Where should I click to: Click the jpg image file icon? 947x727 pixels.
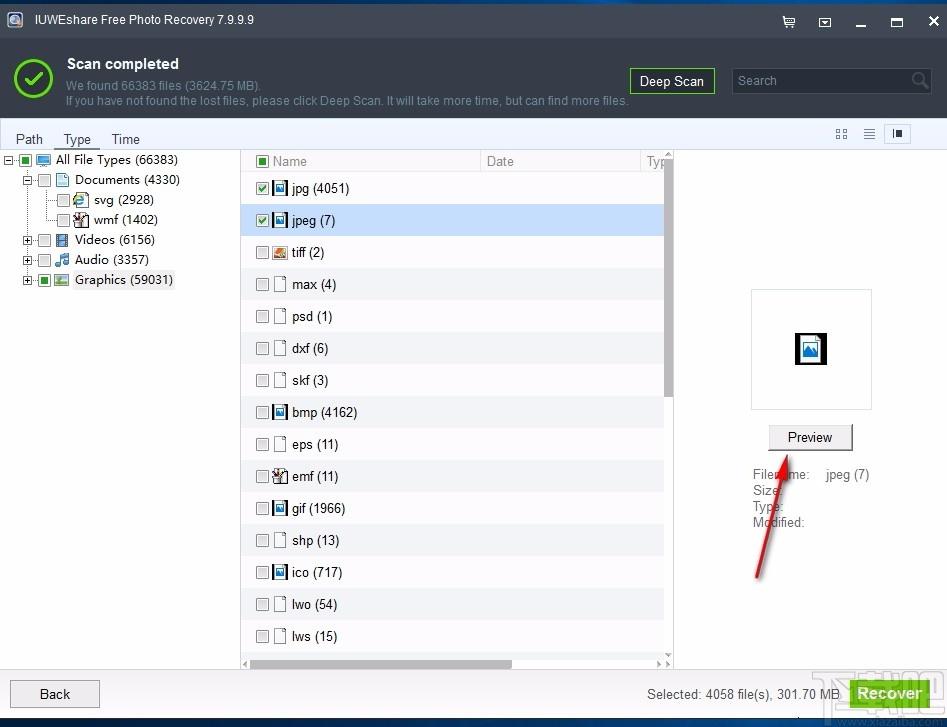(280, 188)
